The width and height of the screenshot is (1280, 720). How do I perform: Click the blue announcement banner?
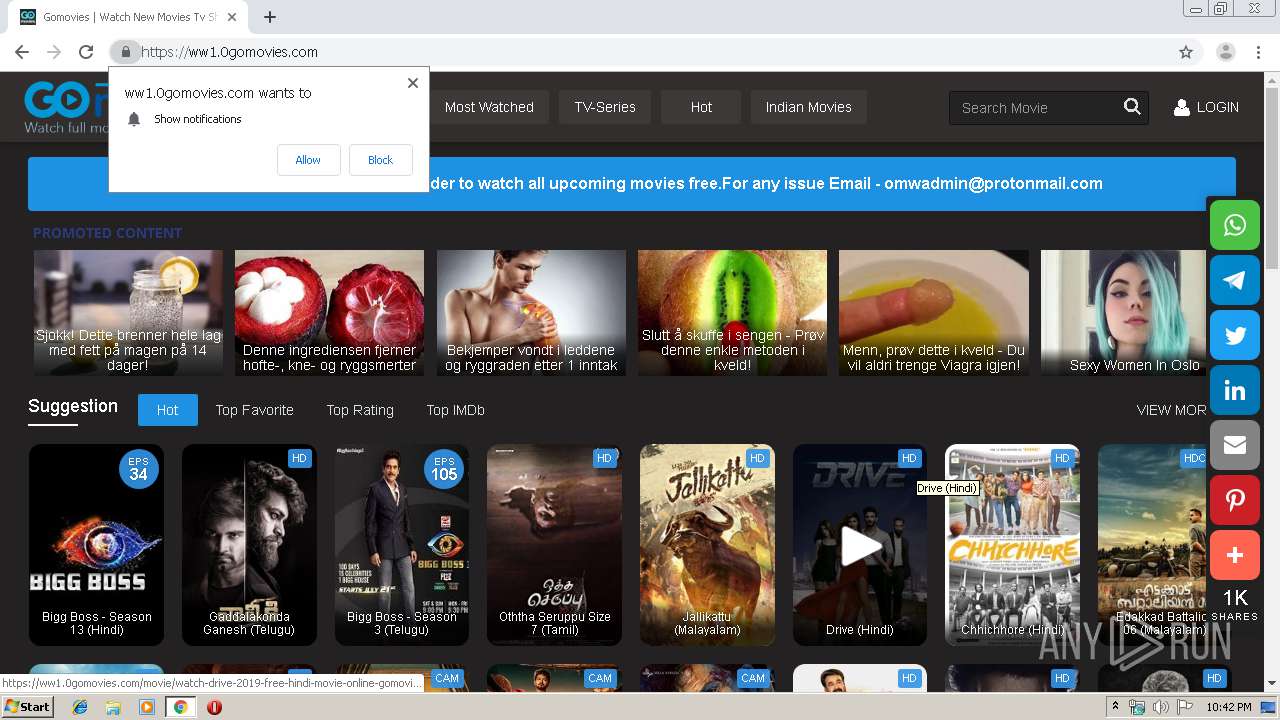click(x=632, y=184)
